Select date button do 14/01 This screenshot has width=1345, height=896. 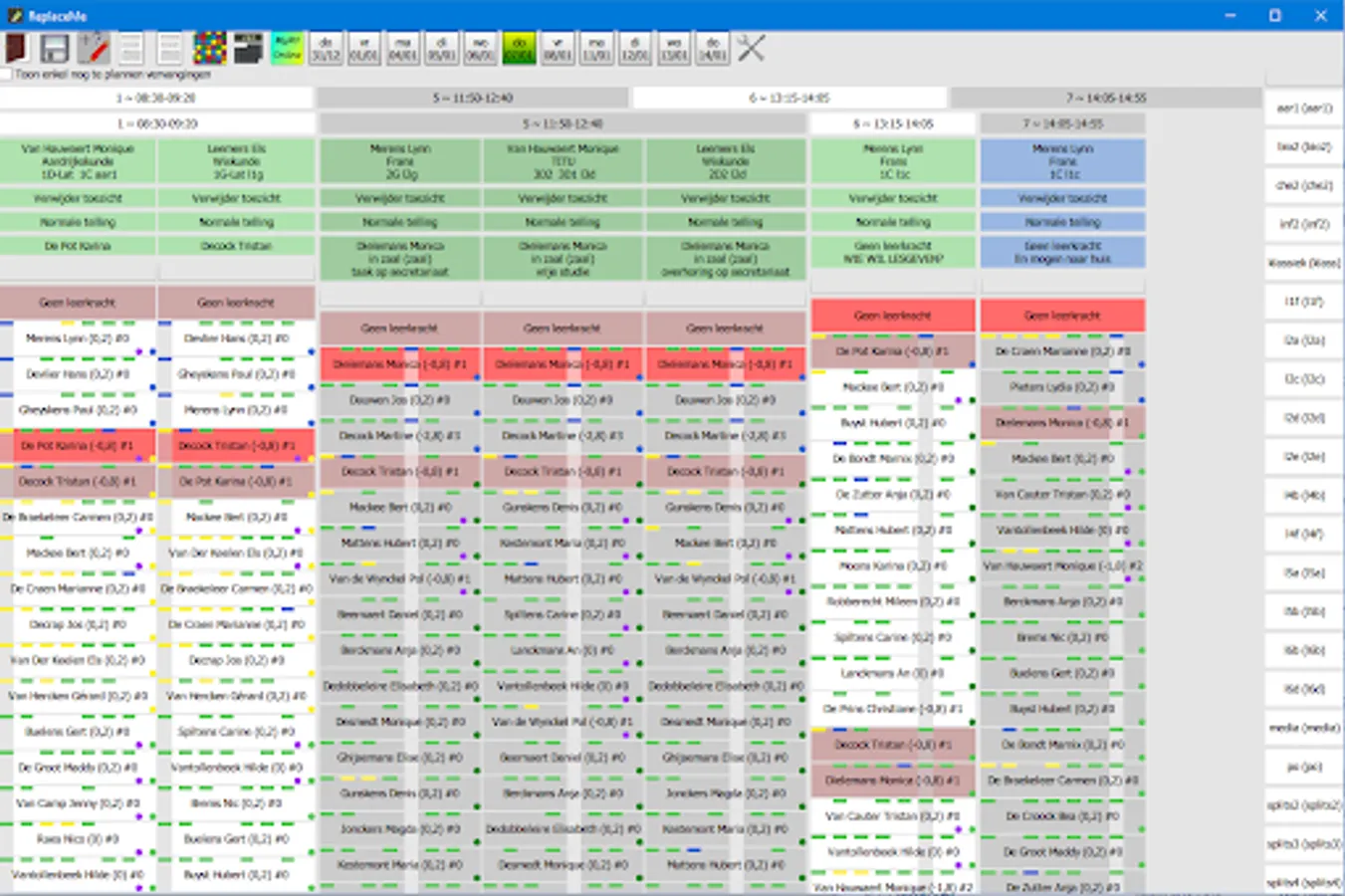click(x=712, y=48)
